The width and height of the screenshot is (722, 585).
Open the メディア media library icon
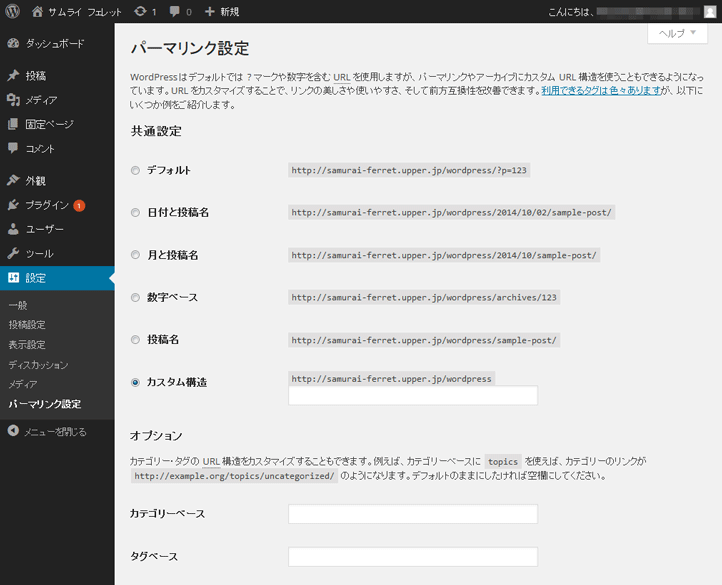[13, 100]
